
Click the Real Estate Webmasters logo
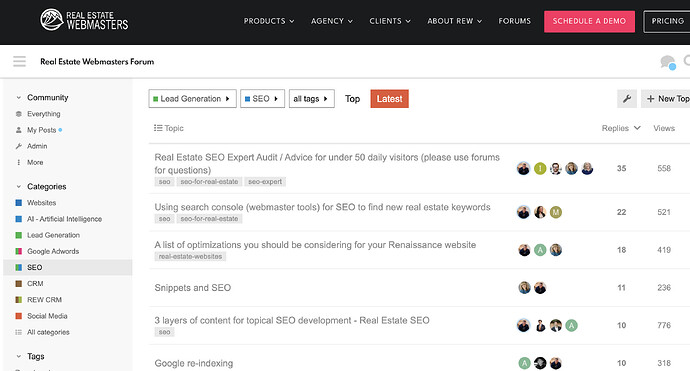(84, 20)
